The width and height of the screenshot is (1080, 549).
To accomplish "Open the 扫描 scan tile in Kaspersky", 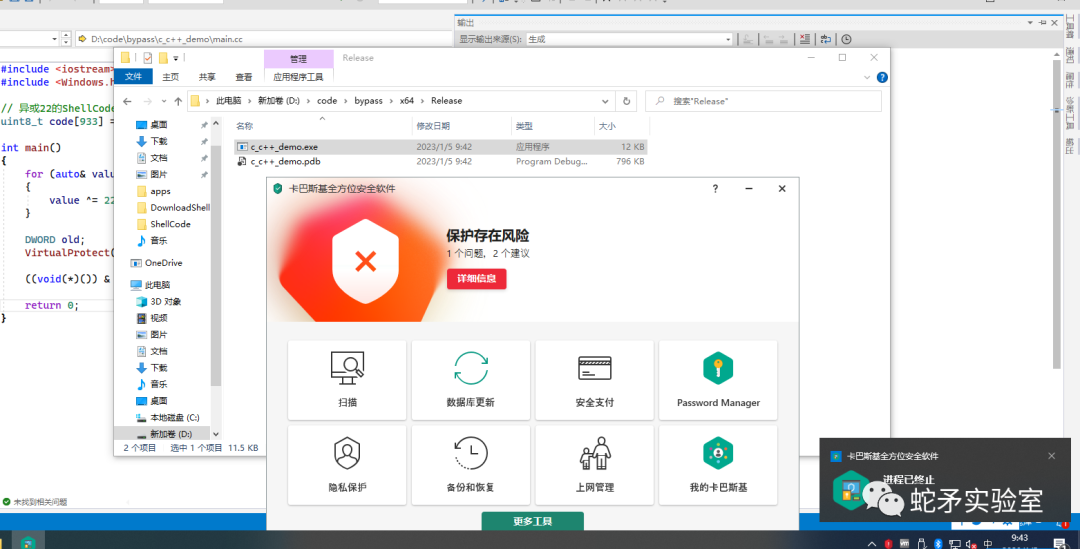I will (x=347, y=380).
